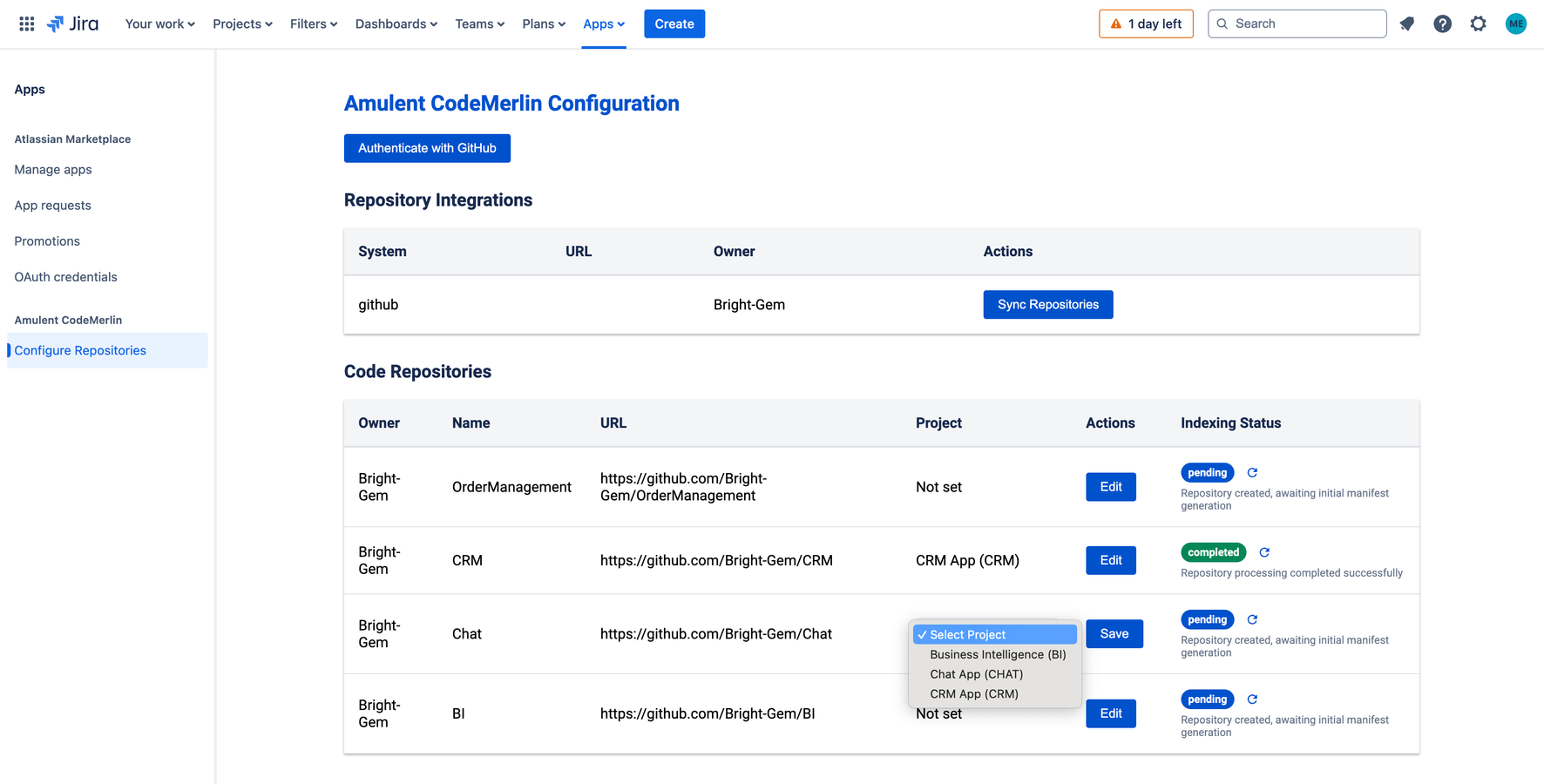The height and width of the screenshot is (784, 1544).
Task: Click pending badge in BI row
Action: pyautogui.click(x=1207, y=700)
